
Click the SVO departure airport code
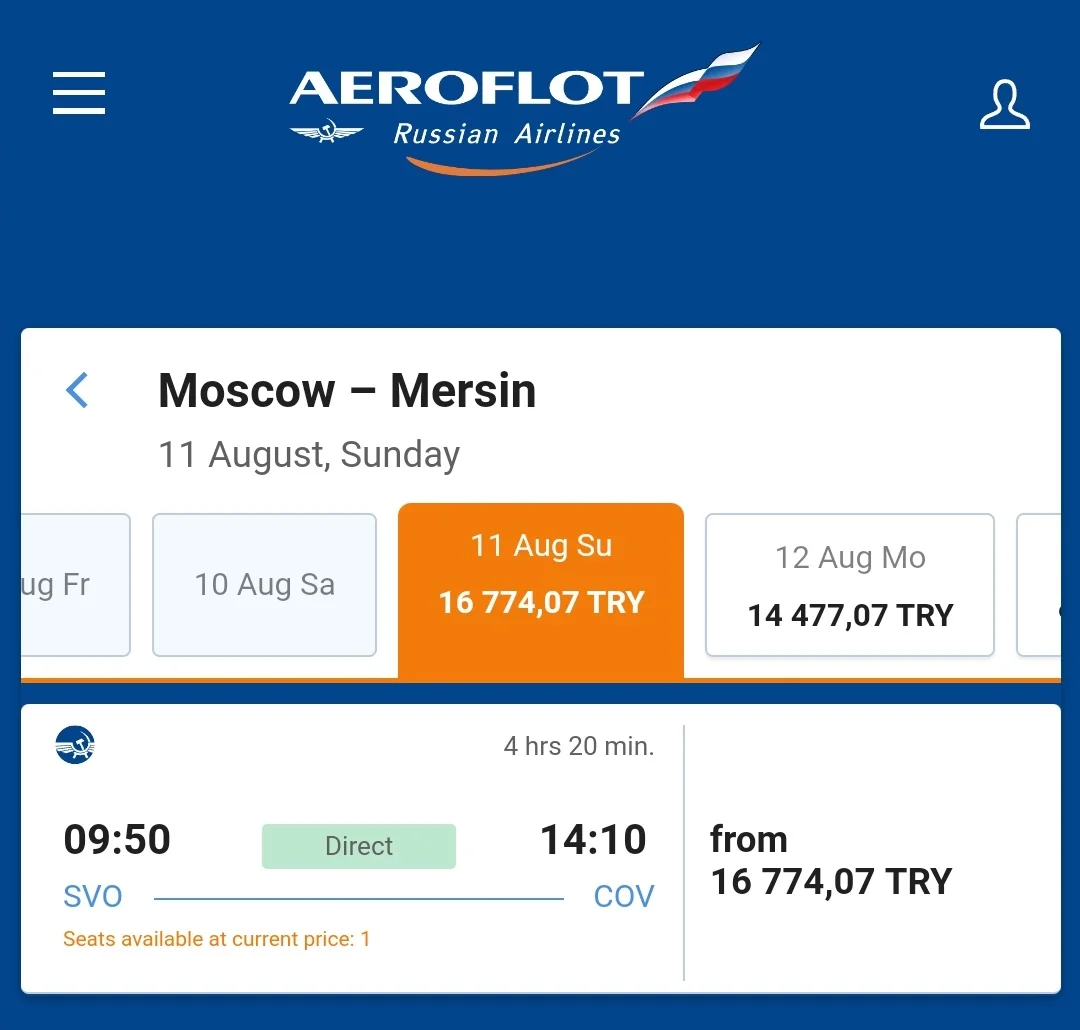pos(93,896)
